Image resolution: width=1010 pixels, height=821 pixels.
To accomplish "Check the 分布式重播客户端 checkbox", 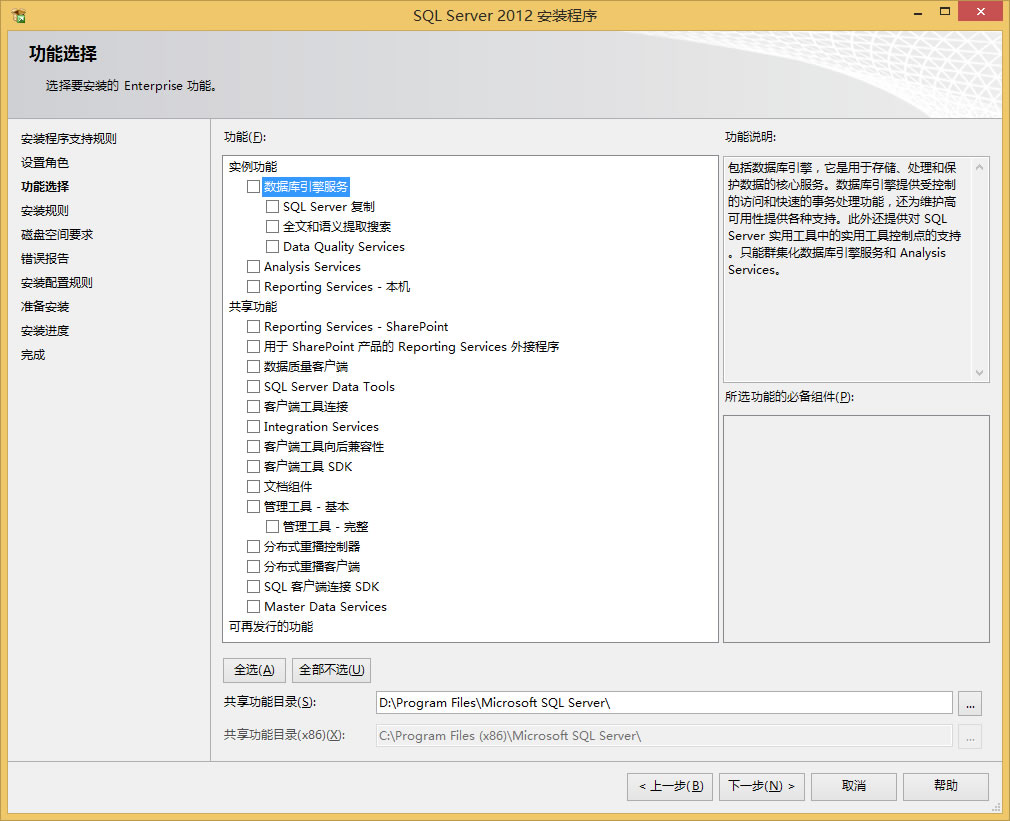I will 253,566.
